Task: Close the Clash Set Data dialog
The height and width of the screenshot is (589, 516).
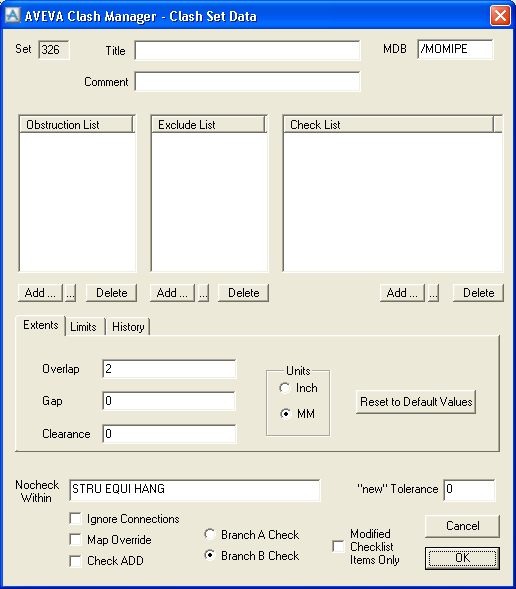Action: coord(500,16)
